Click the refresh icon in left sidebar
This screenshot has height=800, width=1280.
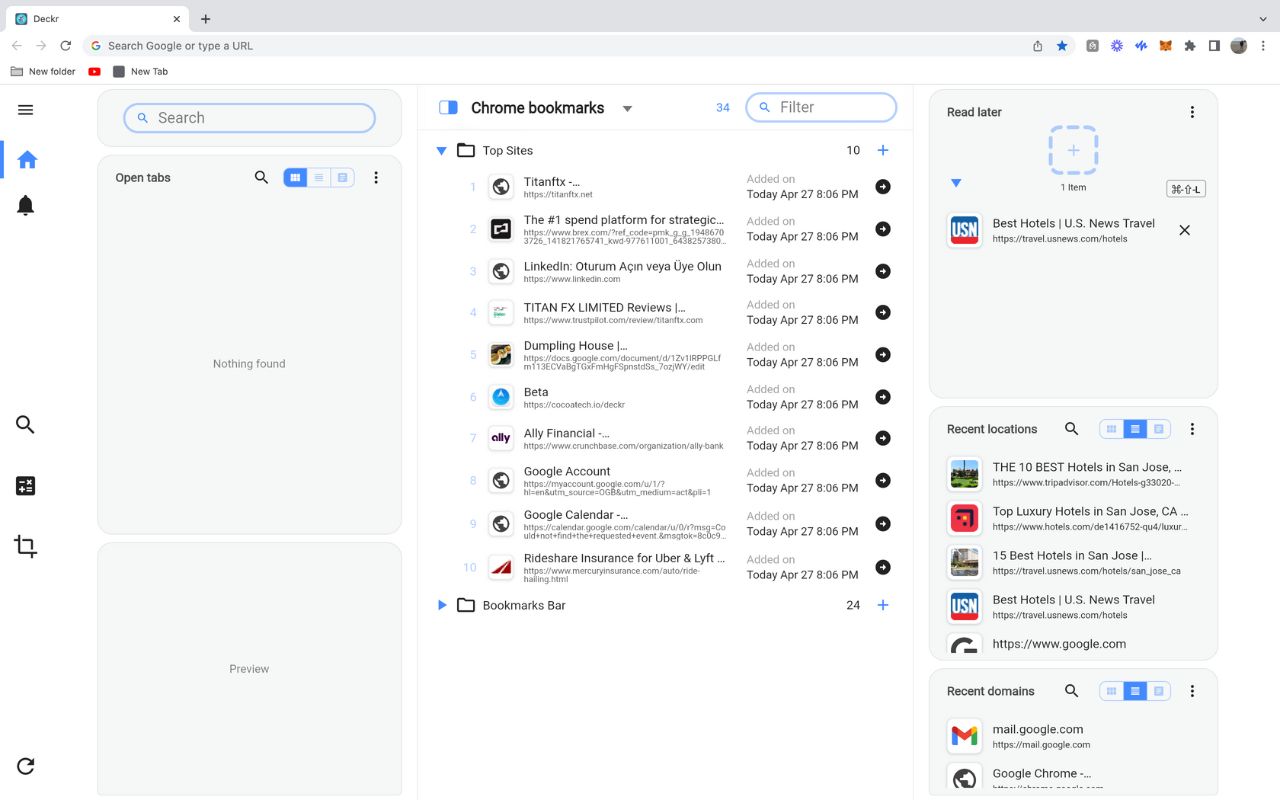click(26, 766)
